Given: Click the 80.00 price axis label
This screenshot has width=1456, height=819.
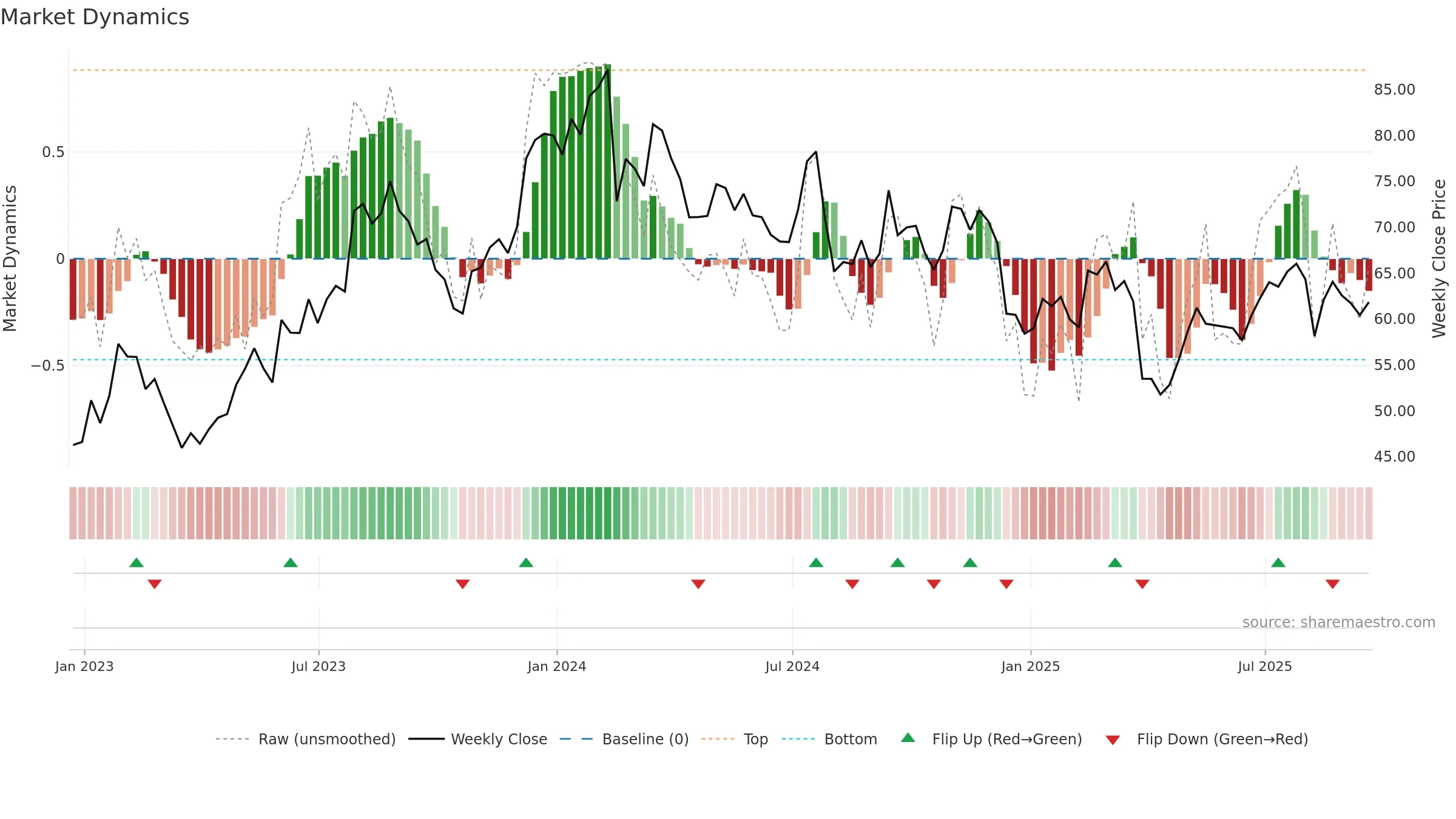Looking at the screenshot, I should (1395, 136).
